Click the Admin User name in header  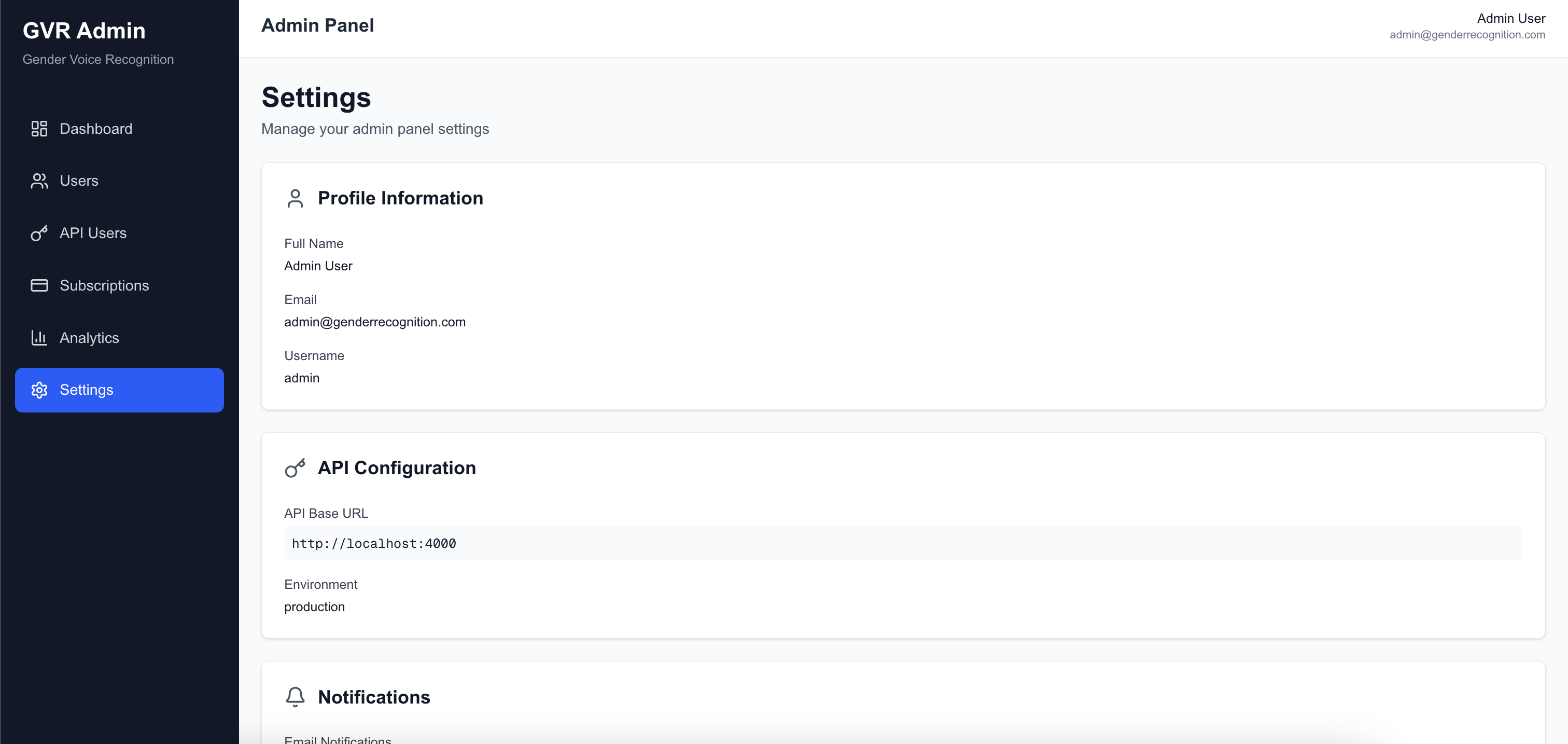[x=1511, y=18]
